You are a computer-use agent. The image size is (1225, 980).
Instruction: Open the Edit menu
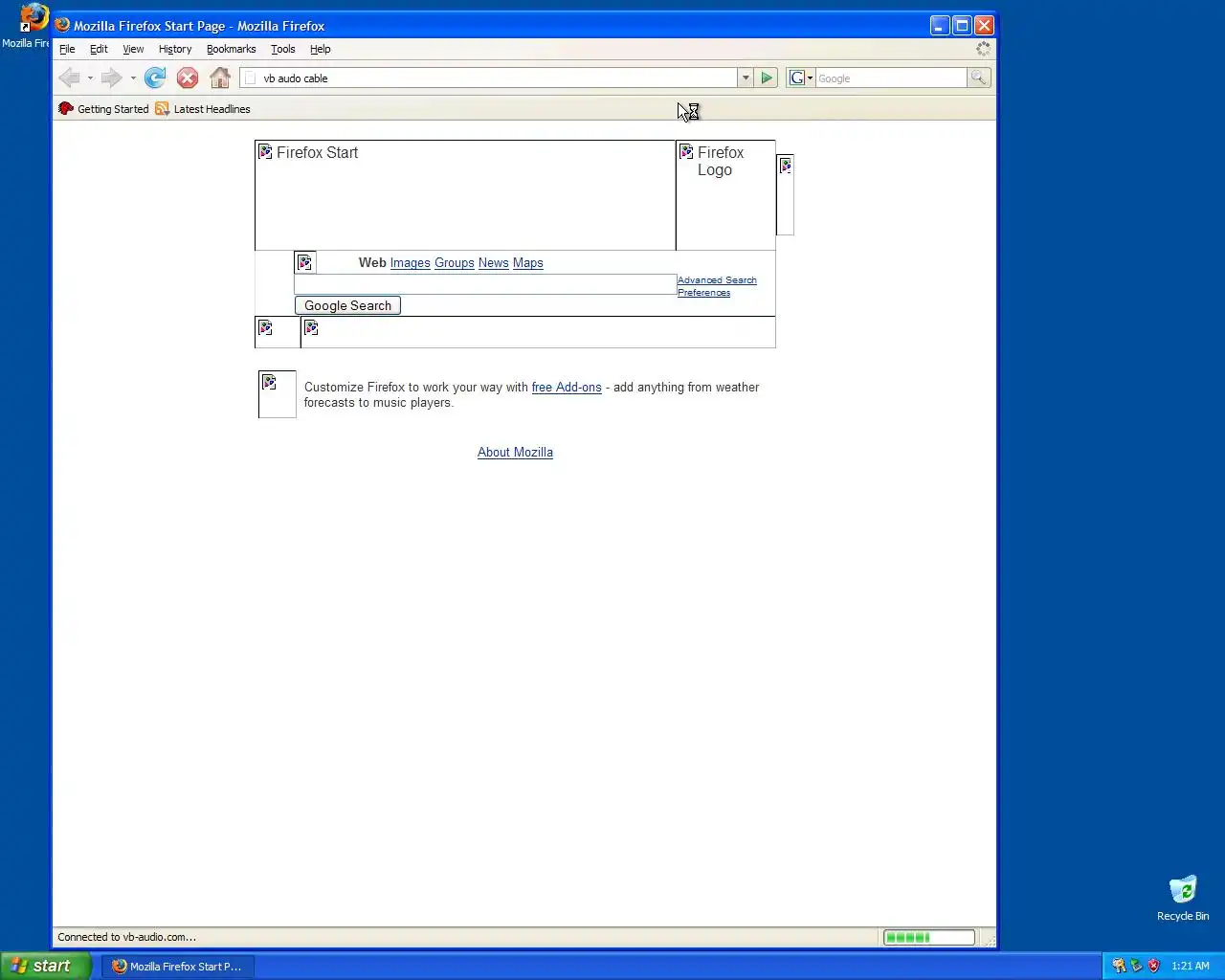(x=99, y=49)
